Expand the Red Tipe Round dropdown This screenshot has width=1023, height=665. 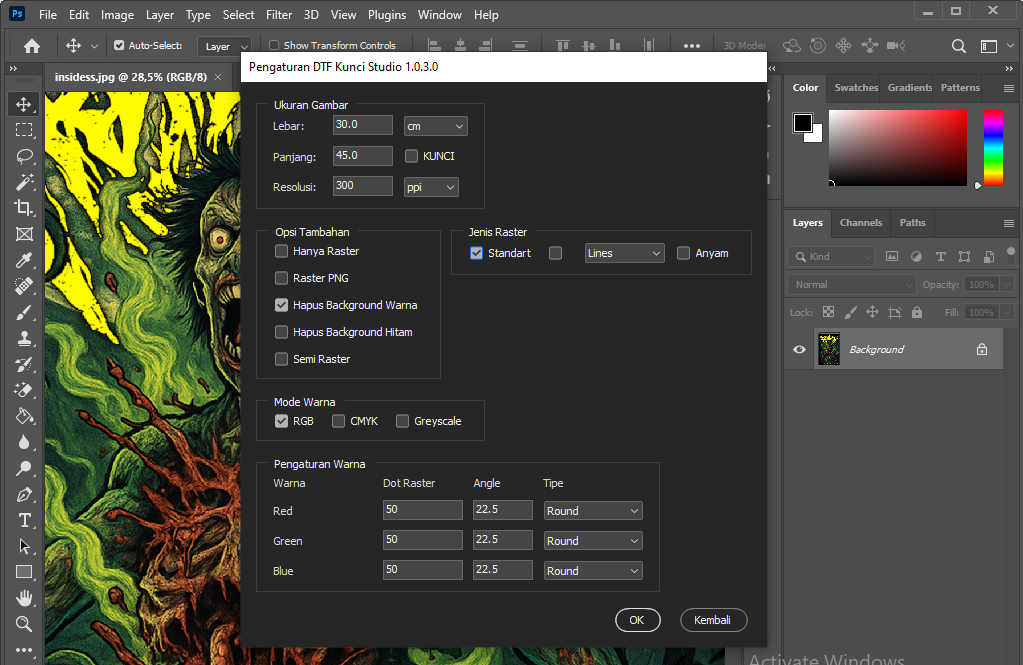[592, 511]
